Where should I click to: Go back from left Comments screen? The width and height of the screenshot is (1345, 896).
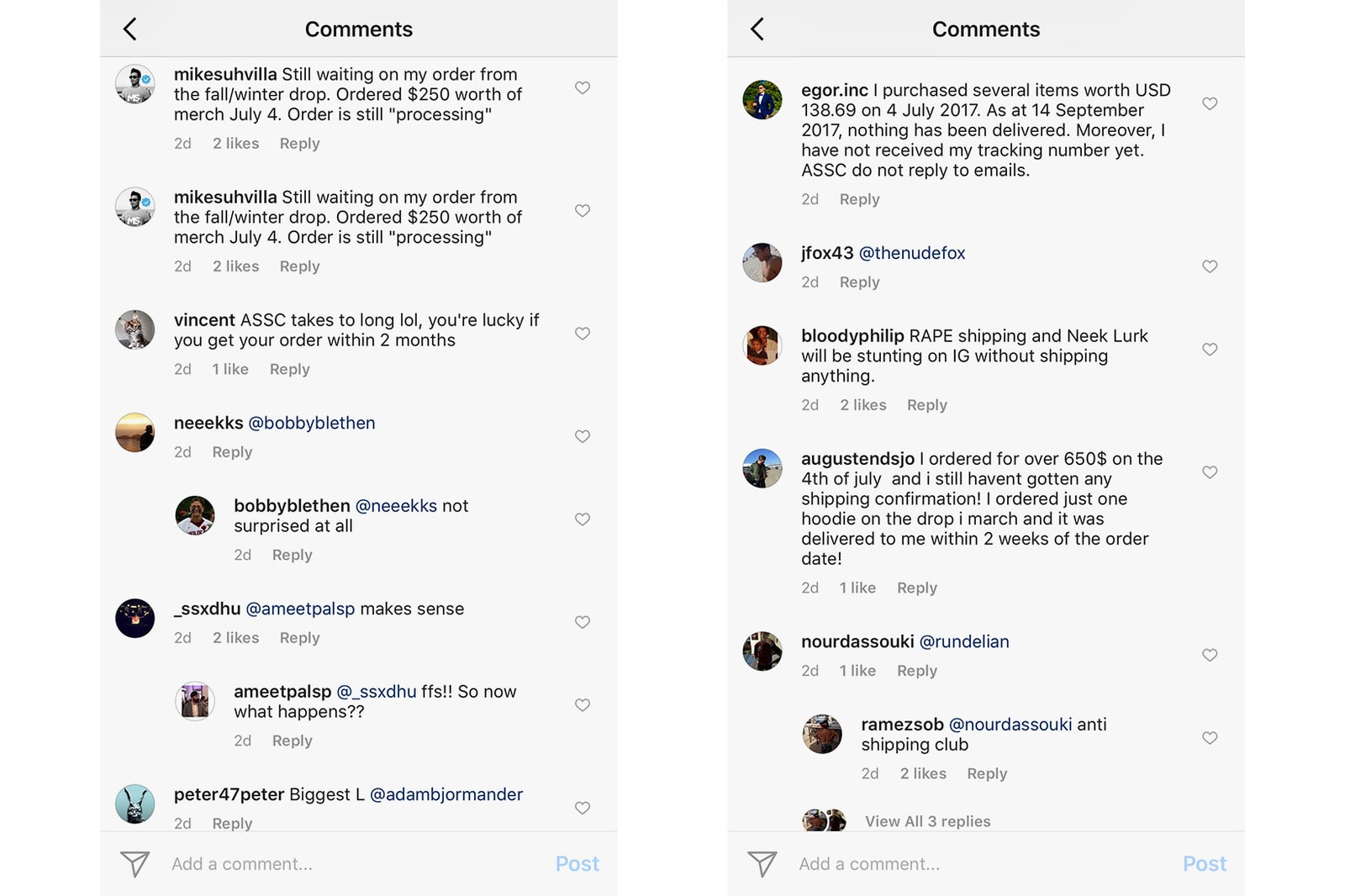tap(130, 29)
